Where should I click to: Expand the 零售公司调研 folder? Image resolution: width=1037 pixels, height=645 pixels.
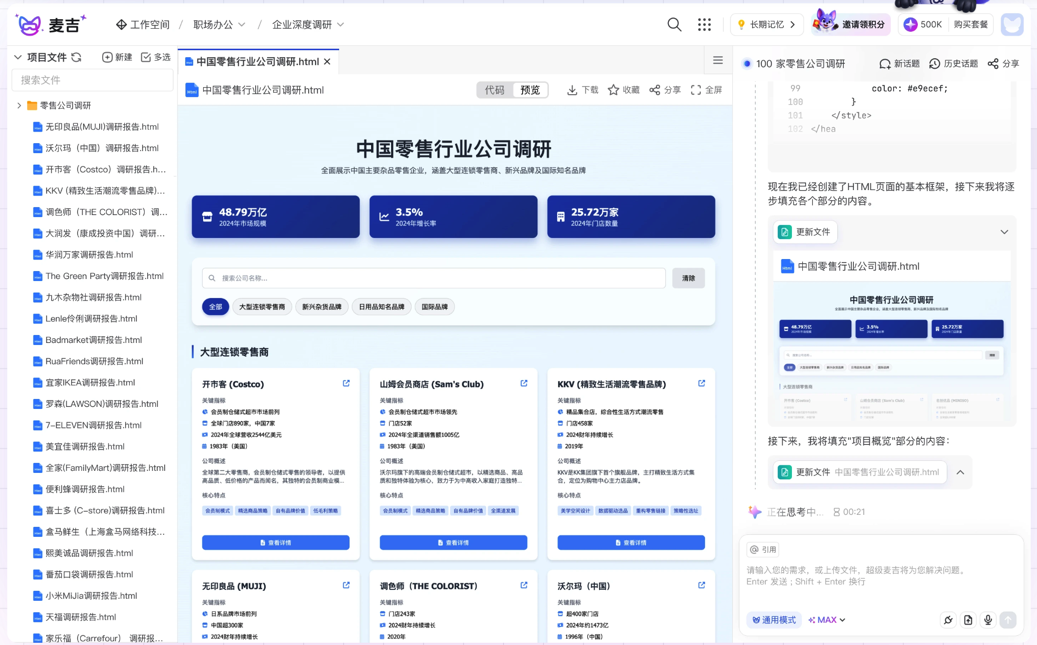19,105
